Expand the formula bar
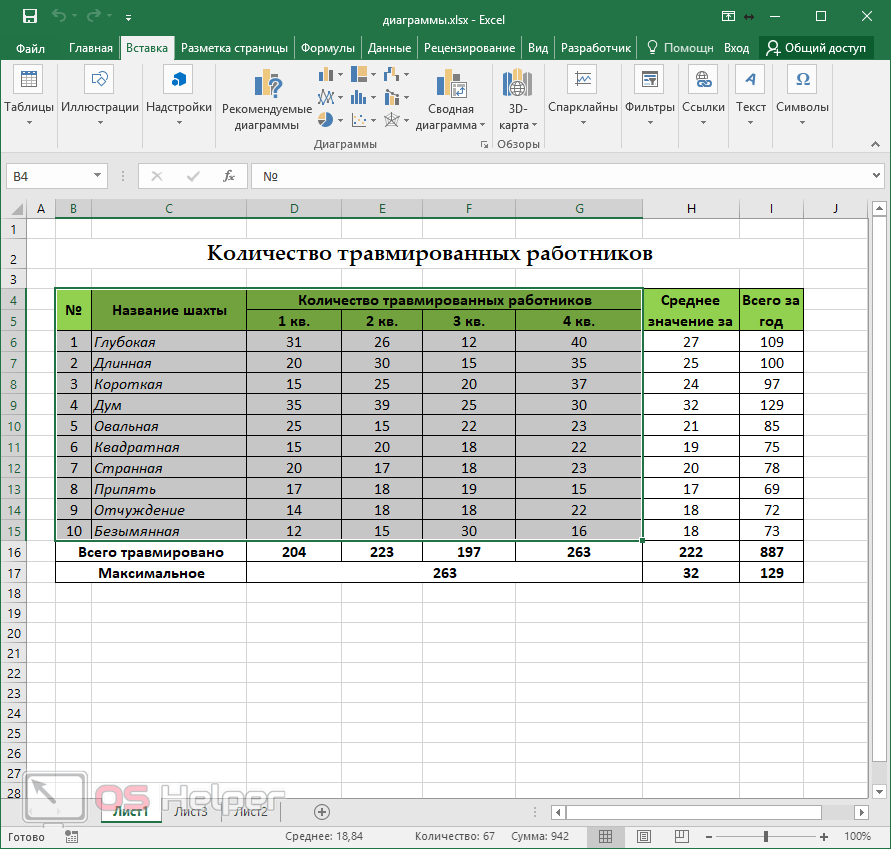 (877, 176)
